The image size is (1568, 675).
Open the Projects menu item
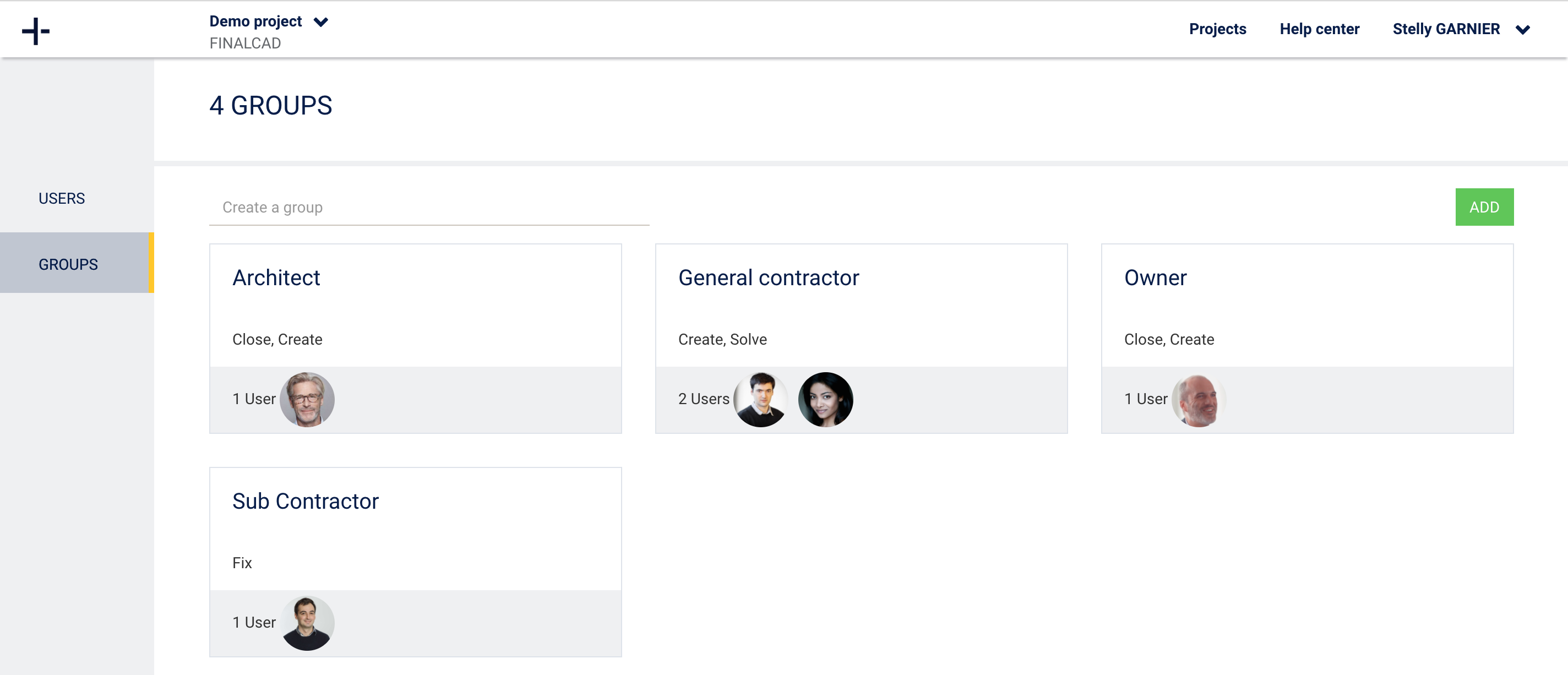(1217, 28)
